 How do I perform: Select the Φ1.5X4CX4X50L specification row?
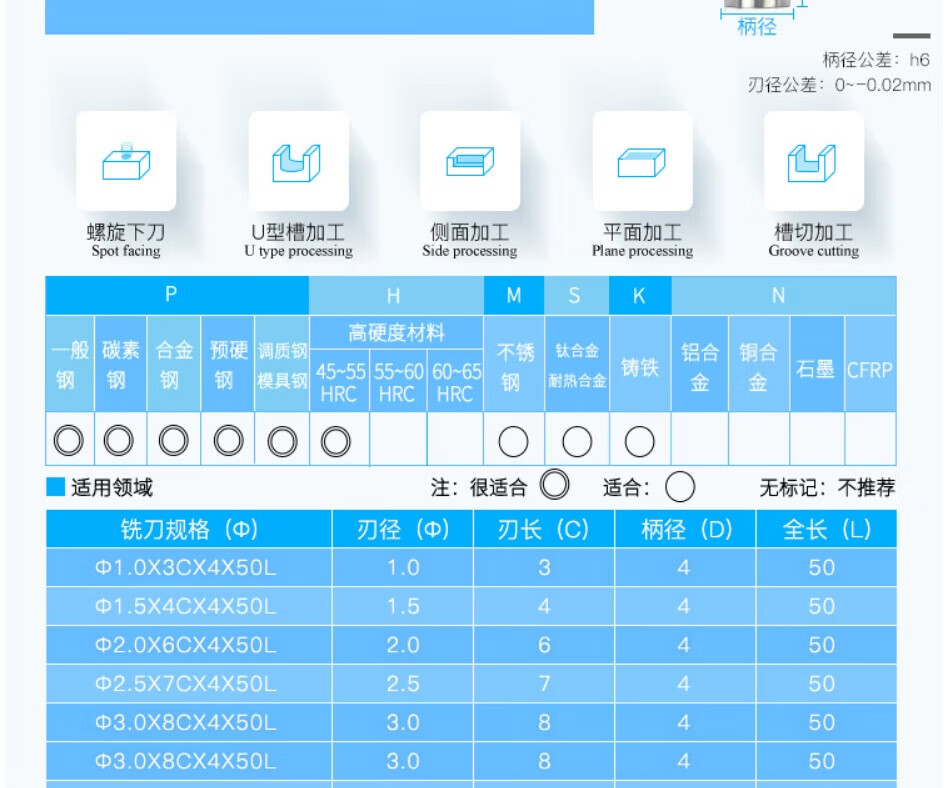click(471, 606)
